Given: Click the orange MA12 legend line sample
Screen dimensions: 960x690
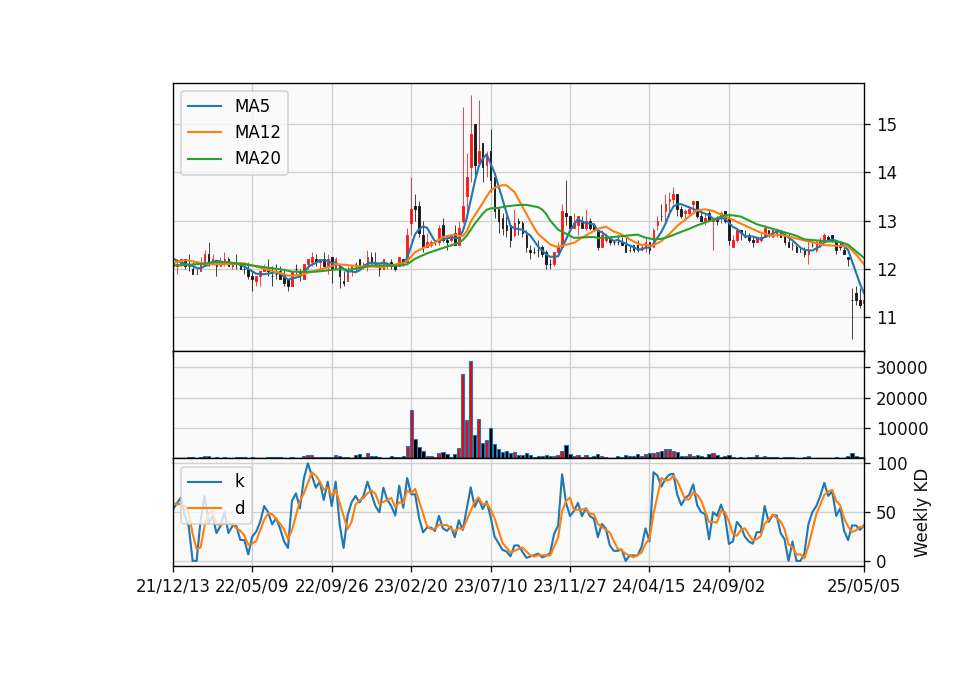Looking at the screenshot, I should [204, 132].
